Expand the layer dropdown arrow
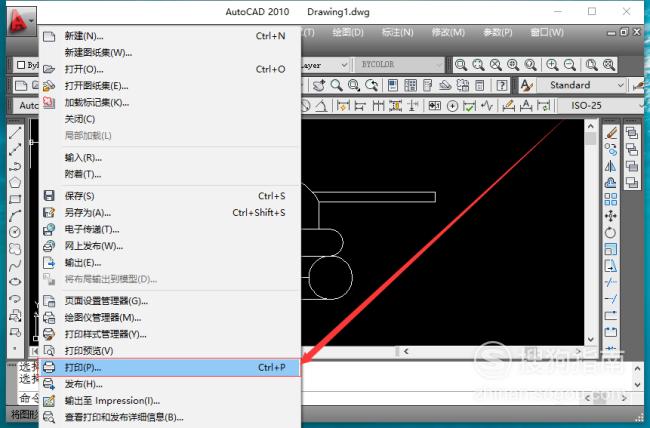The width and height of the screenshot is (650, 428). 344,65
